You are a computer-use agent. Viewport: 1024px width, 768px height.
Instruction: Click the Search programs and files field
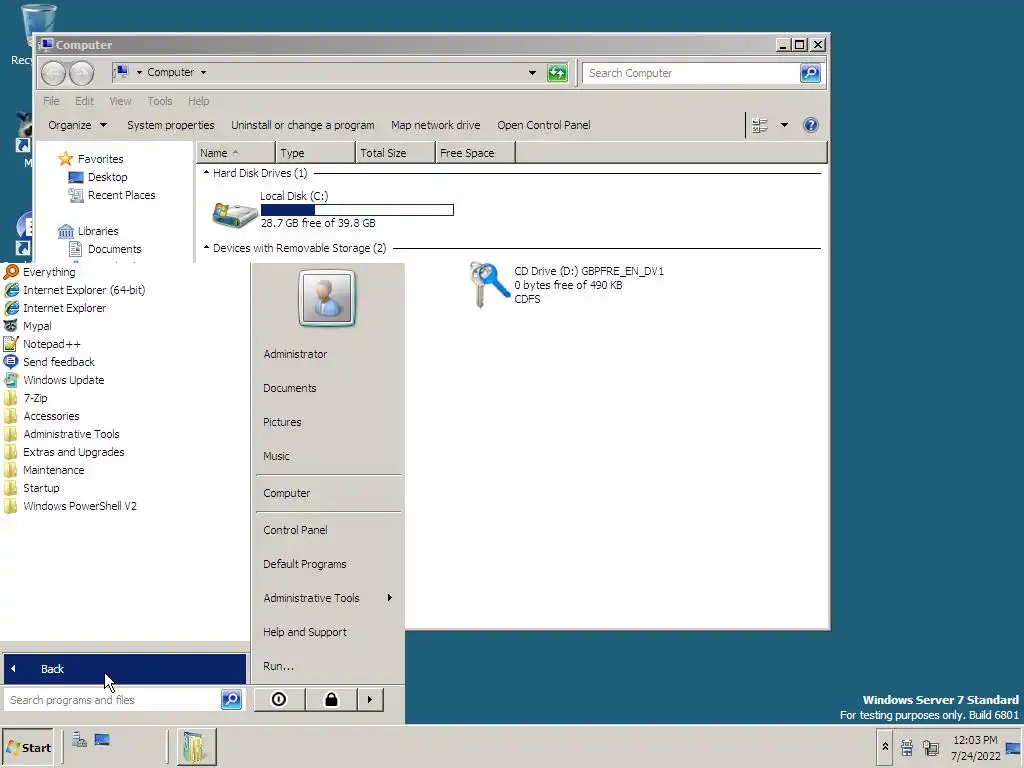112,699
